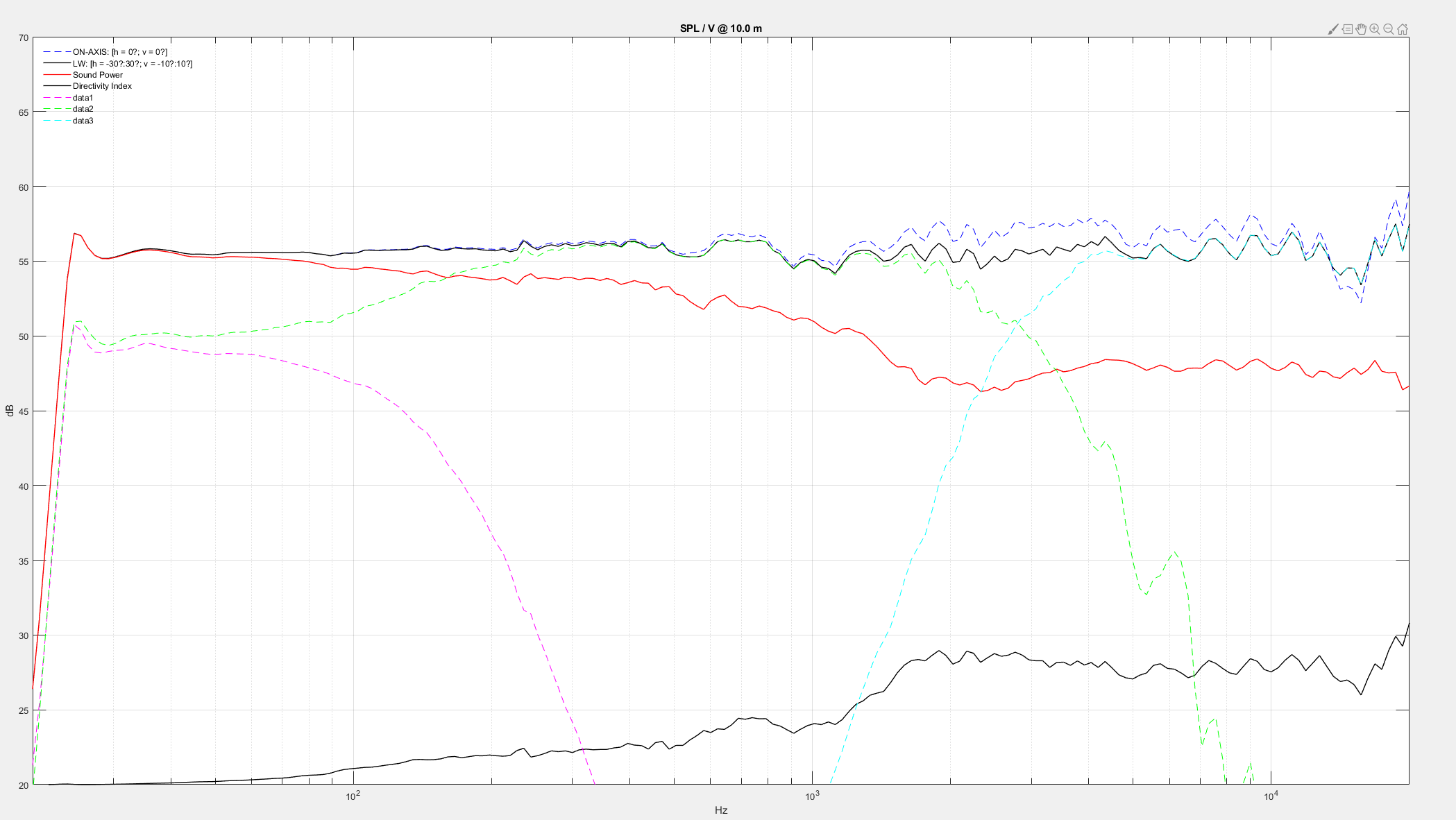Image resolution: width=1456 pixels, height=820 pixels.
Task: Click the 70 y-axis tick label
Action: [x=24, y=38]
